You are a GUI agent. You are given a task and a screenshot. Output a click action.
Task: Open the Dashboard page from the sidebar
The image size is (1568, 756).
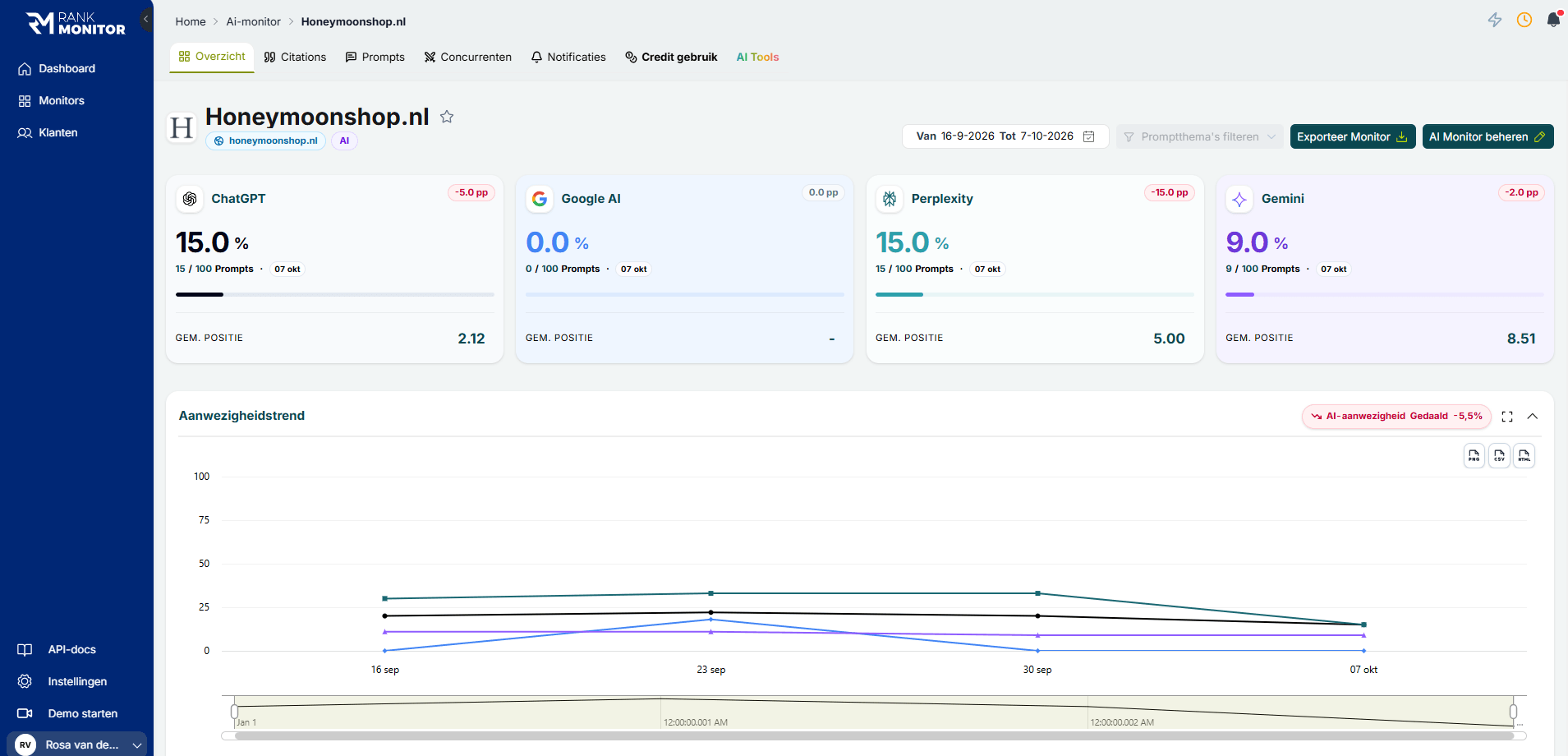[x=56, y=69]
